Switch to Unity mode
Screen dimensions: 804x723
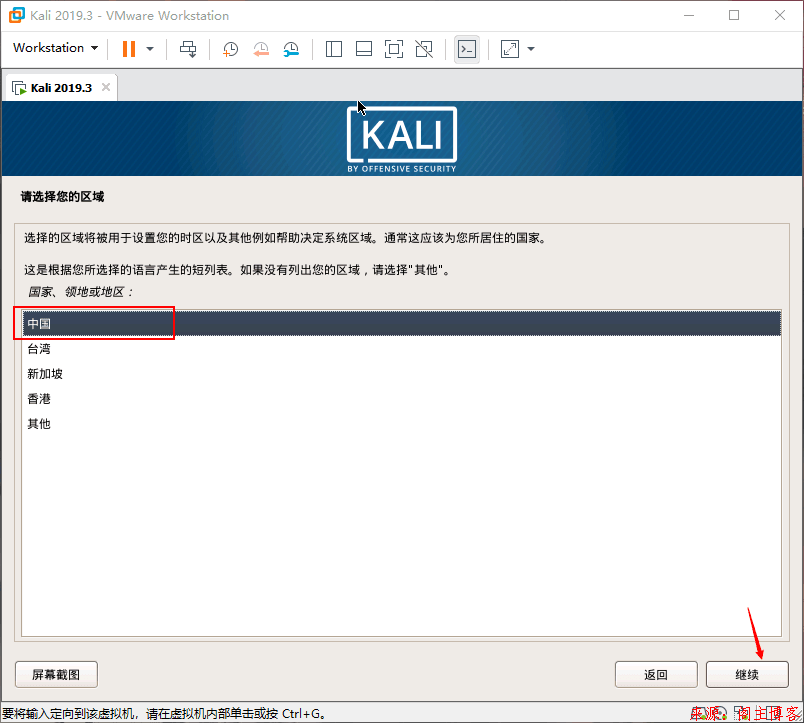[x=424, y=49]
